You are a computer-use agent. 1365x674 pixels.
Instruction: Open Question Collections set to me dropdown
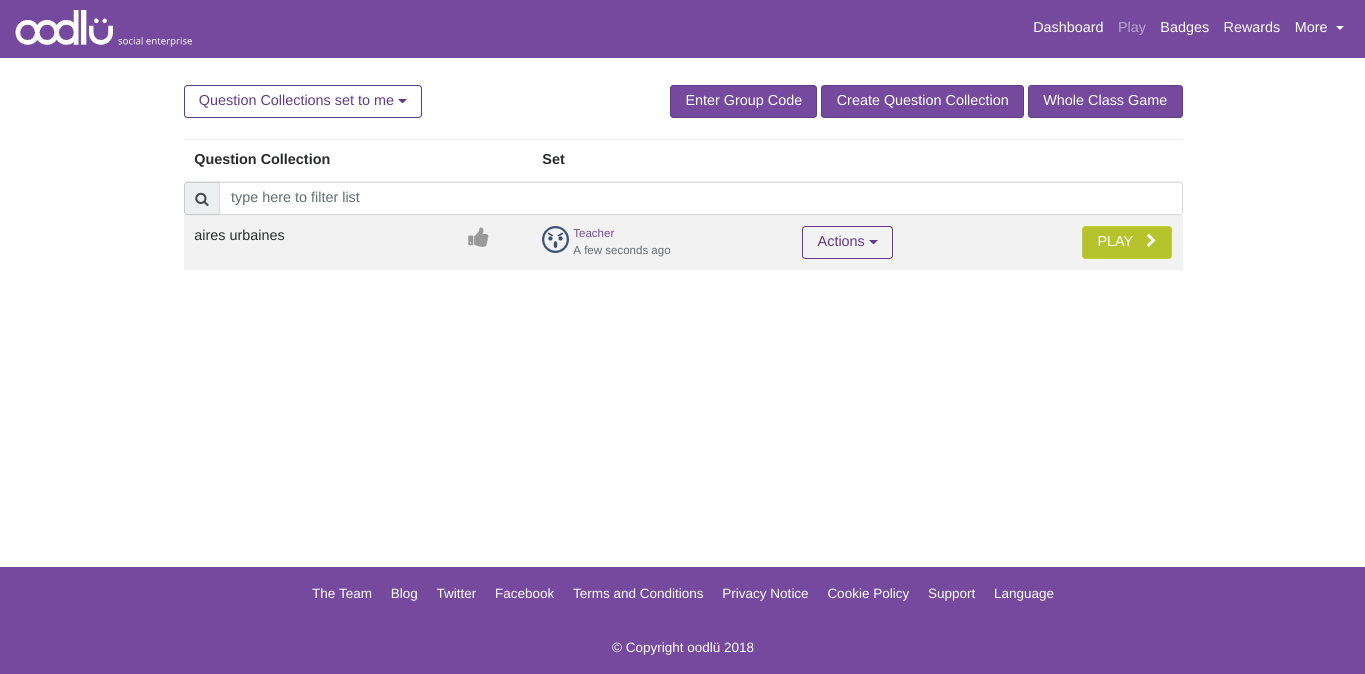pyautogui.click(x=303, y=101)
